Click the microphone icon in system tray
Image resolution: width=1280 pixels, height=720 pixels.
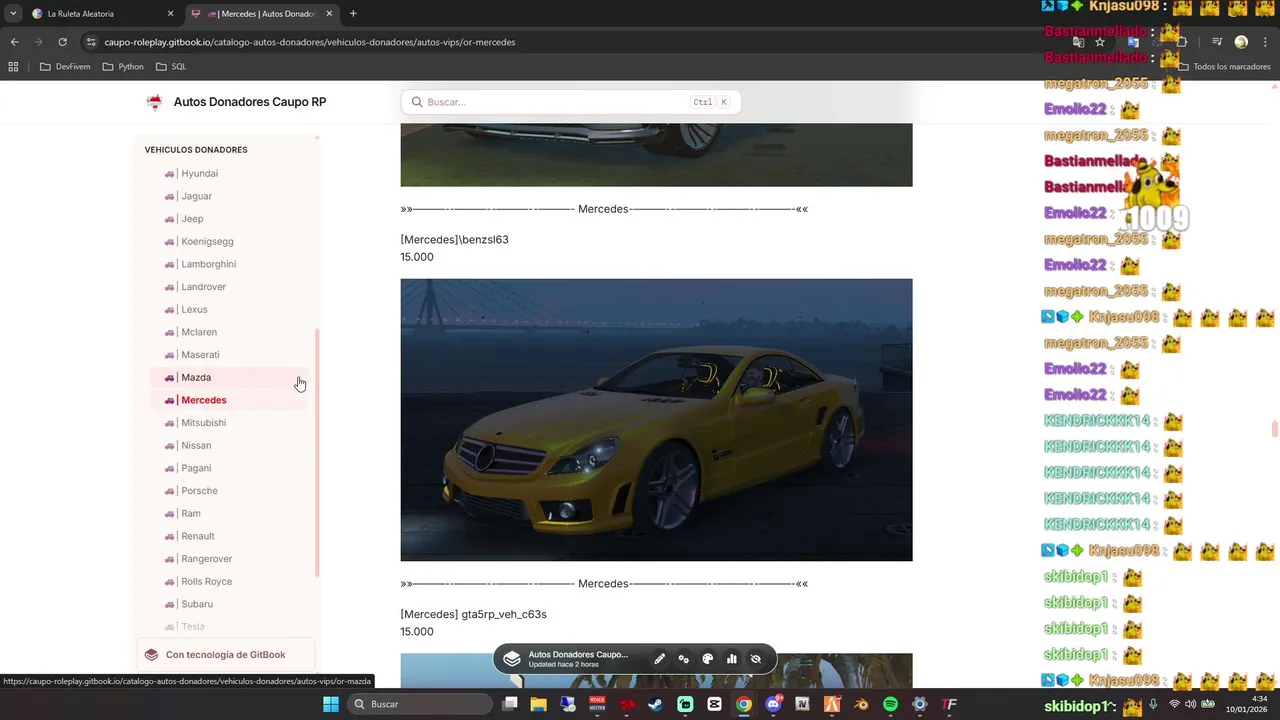click(x=1153, y=704)
